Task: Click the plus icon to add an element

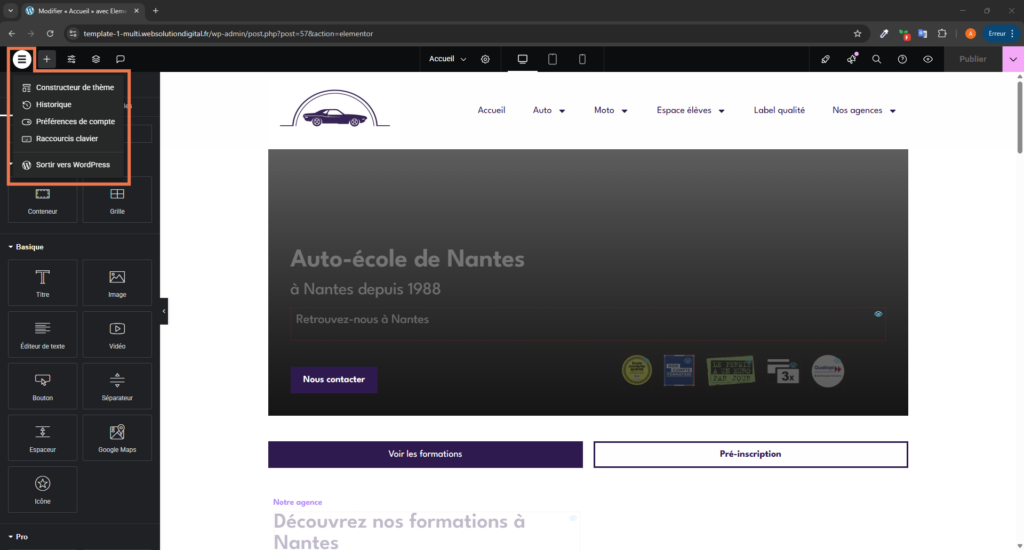Action: pyautogui.click(x=46, y=59)
